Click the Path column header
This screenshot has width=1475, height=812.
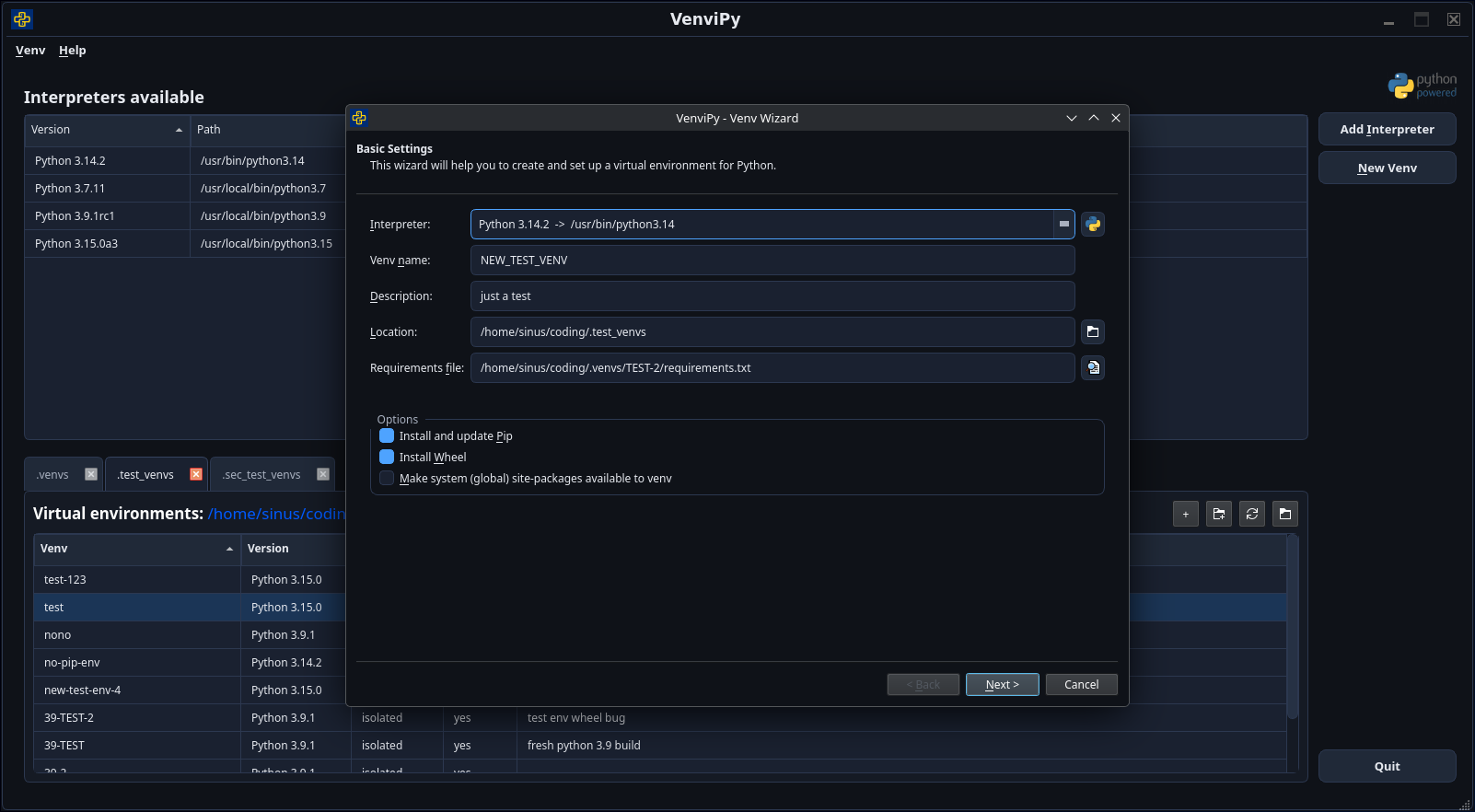point(268,130)
